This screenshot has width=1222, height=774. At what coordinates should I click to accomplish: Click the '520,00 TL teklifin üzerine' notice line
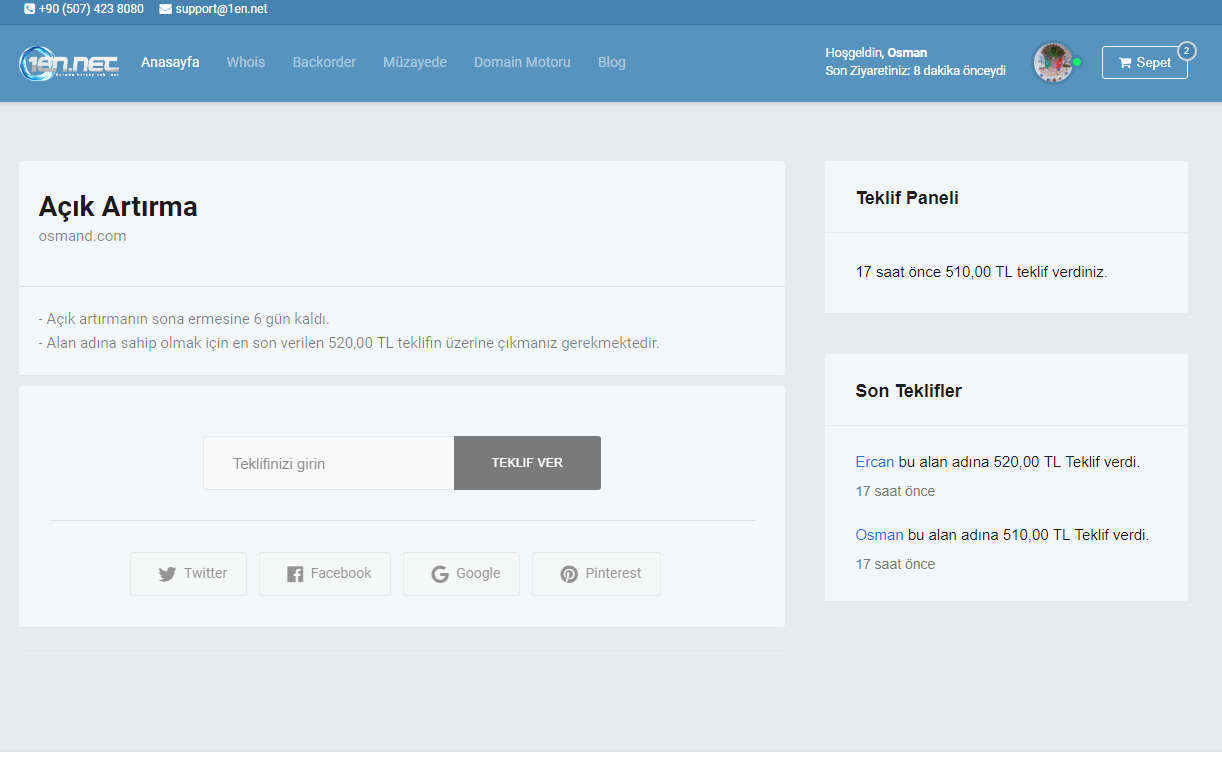[x=349, y=343]
